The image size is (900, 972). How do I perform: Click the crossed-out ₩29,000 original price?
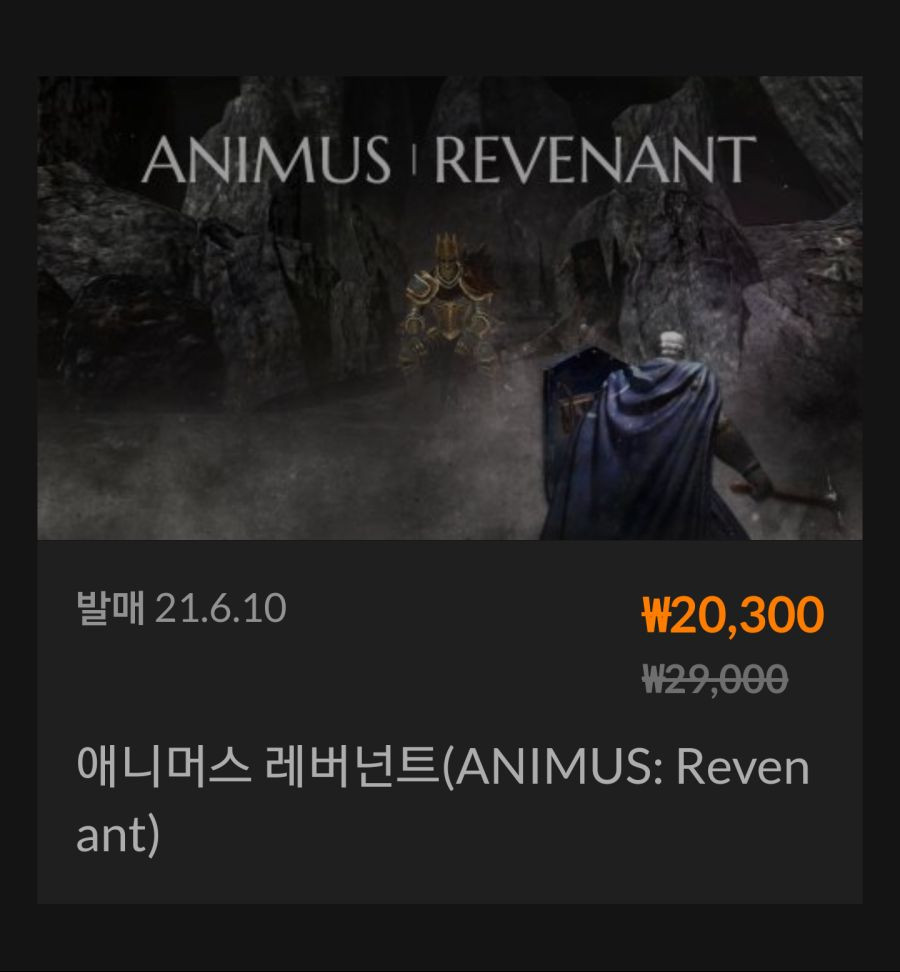pos(715,679)
